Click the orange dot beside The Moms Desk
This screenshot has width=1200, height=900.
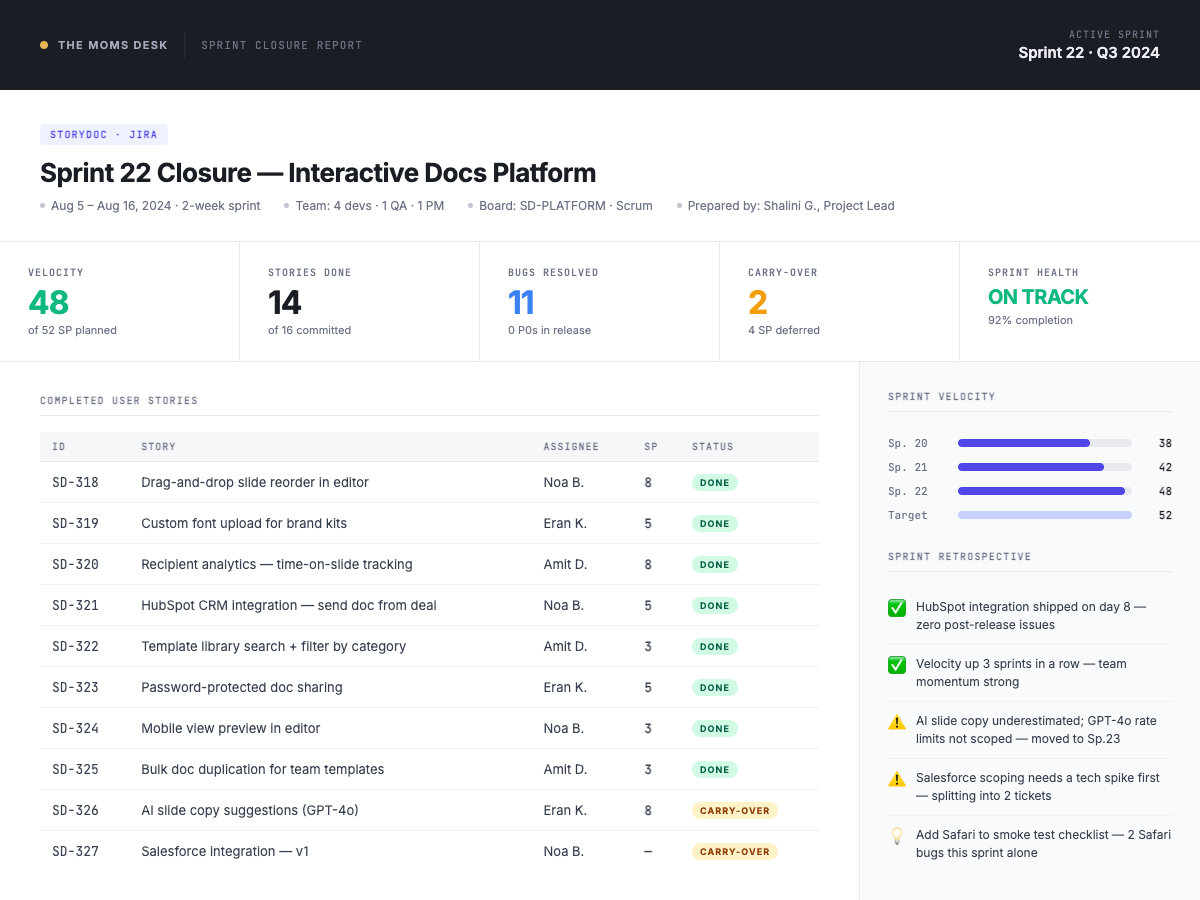click(x=44, y=45)
